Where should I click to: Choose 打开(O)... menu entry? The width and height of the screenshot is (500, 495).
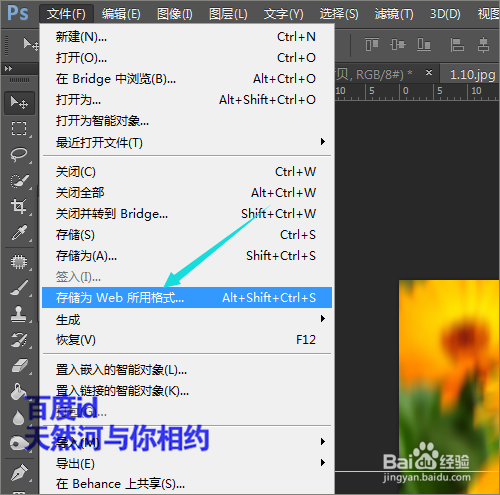[x=187, y=58]
